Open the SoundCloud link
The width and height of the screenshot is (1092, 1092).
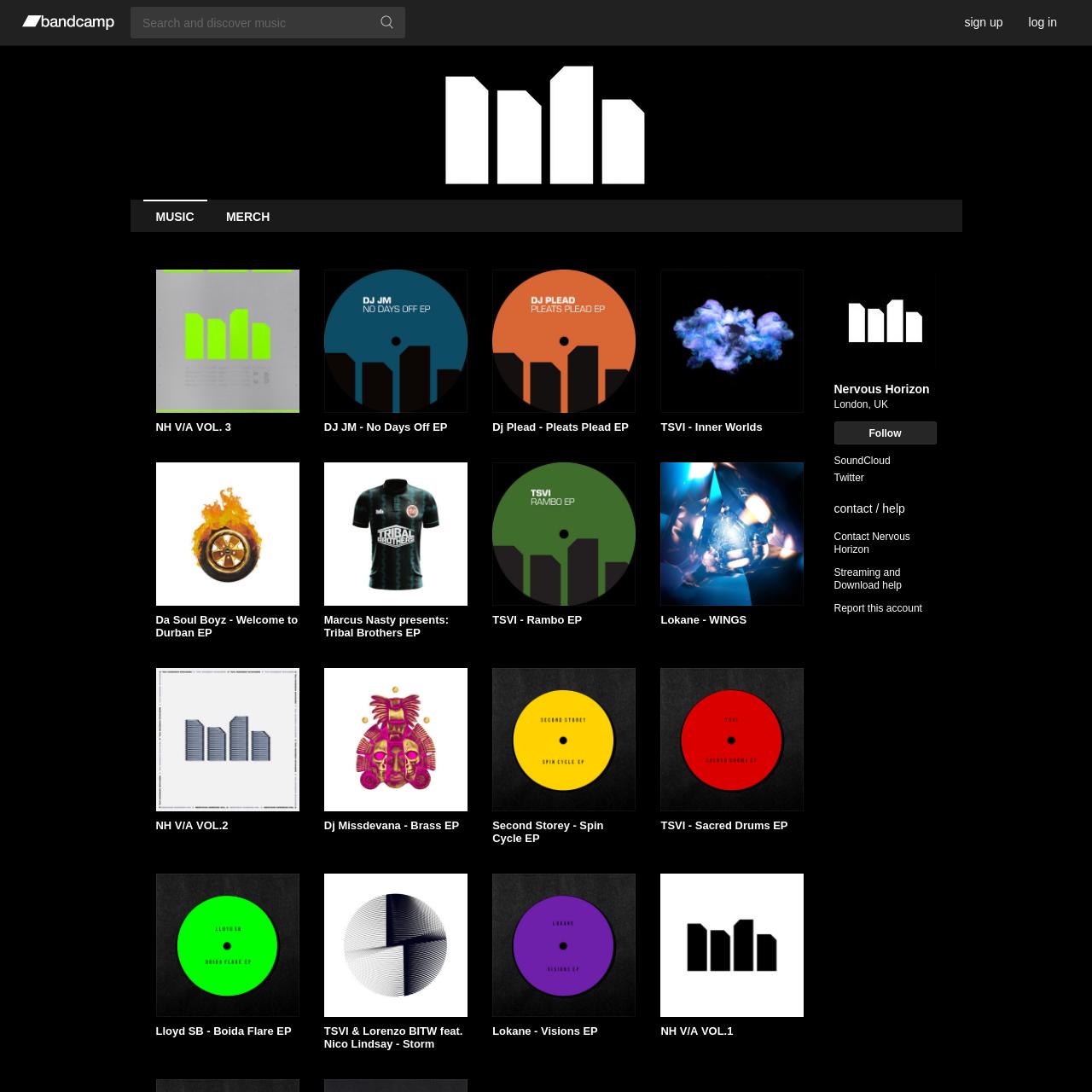(862, 461)
